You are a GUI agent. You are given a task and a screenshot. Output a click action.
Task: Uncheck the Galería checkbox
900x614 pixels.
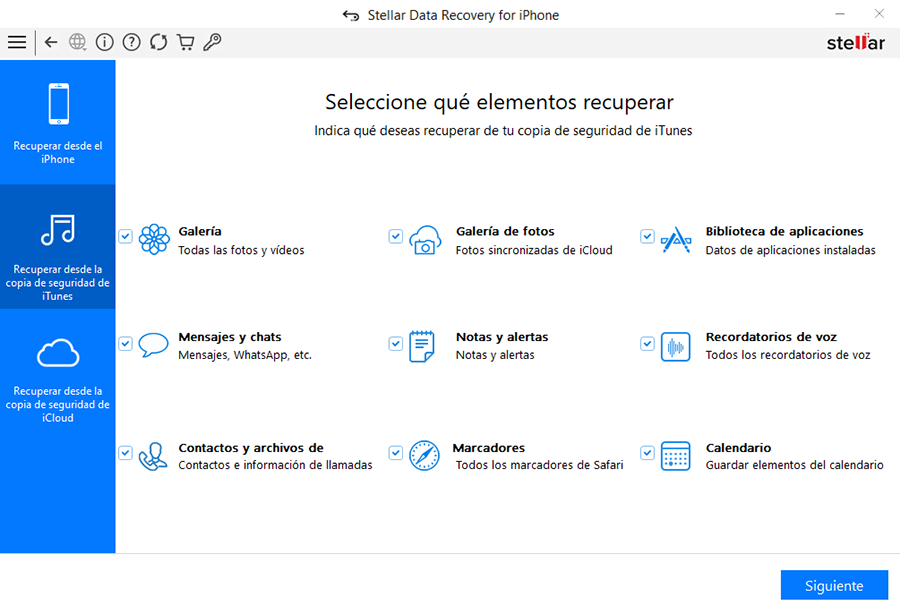coord(126,236)
